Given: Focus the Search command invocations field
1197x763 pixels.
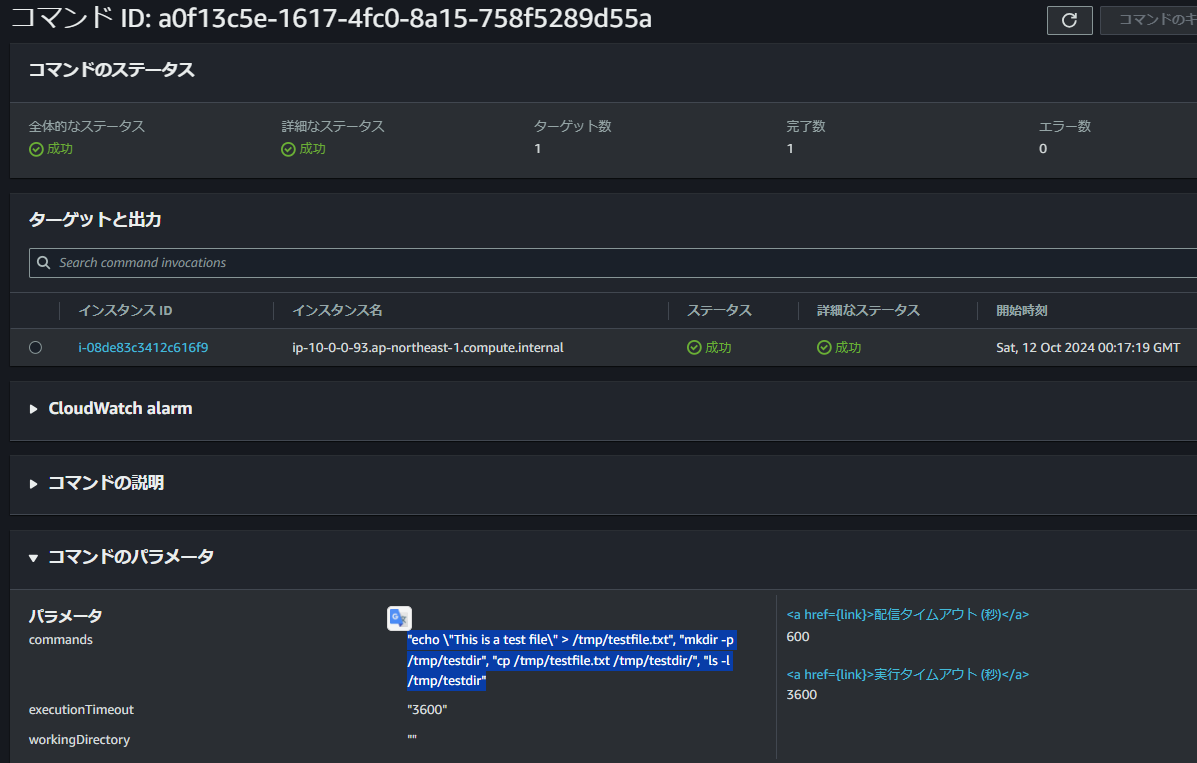Looking at the screenshot, I should [x=613, y=263].
